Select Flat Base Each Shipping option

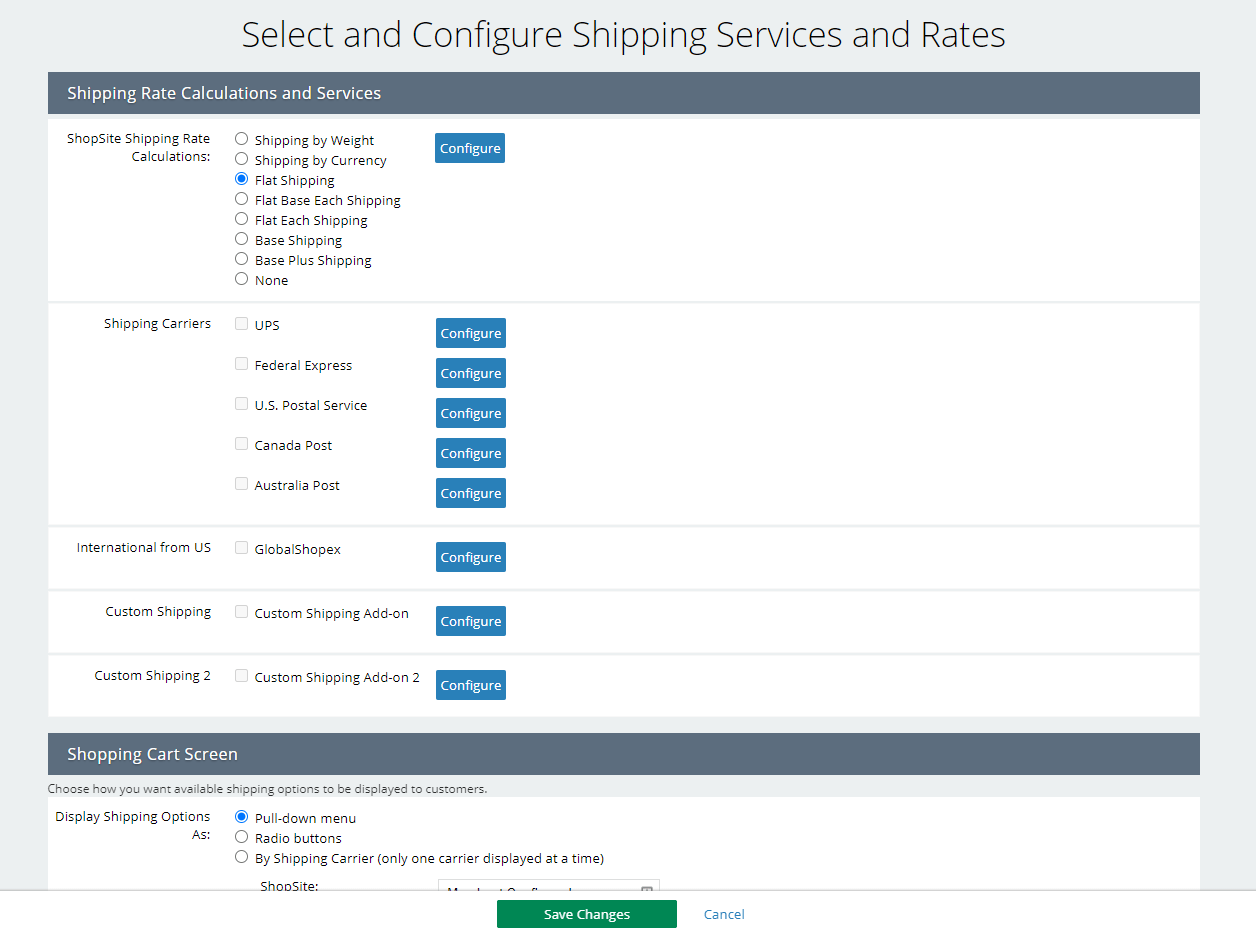click(241, 199)
